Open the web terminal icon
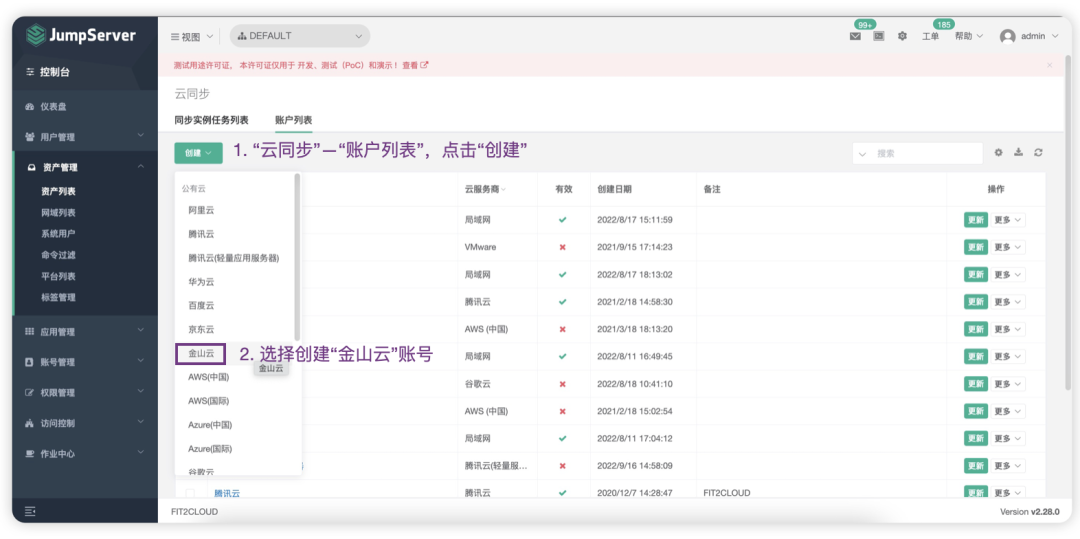 coord(879,36)
